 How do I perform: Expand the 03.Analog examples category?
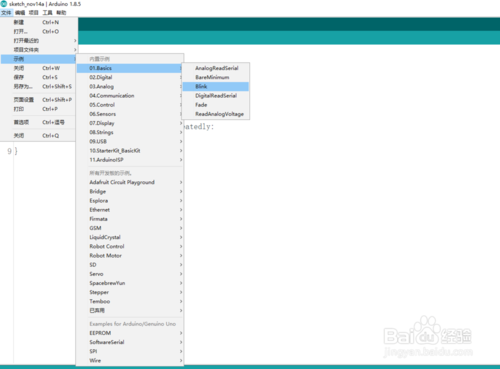click(130, 86)
